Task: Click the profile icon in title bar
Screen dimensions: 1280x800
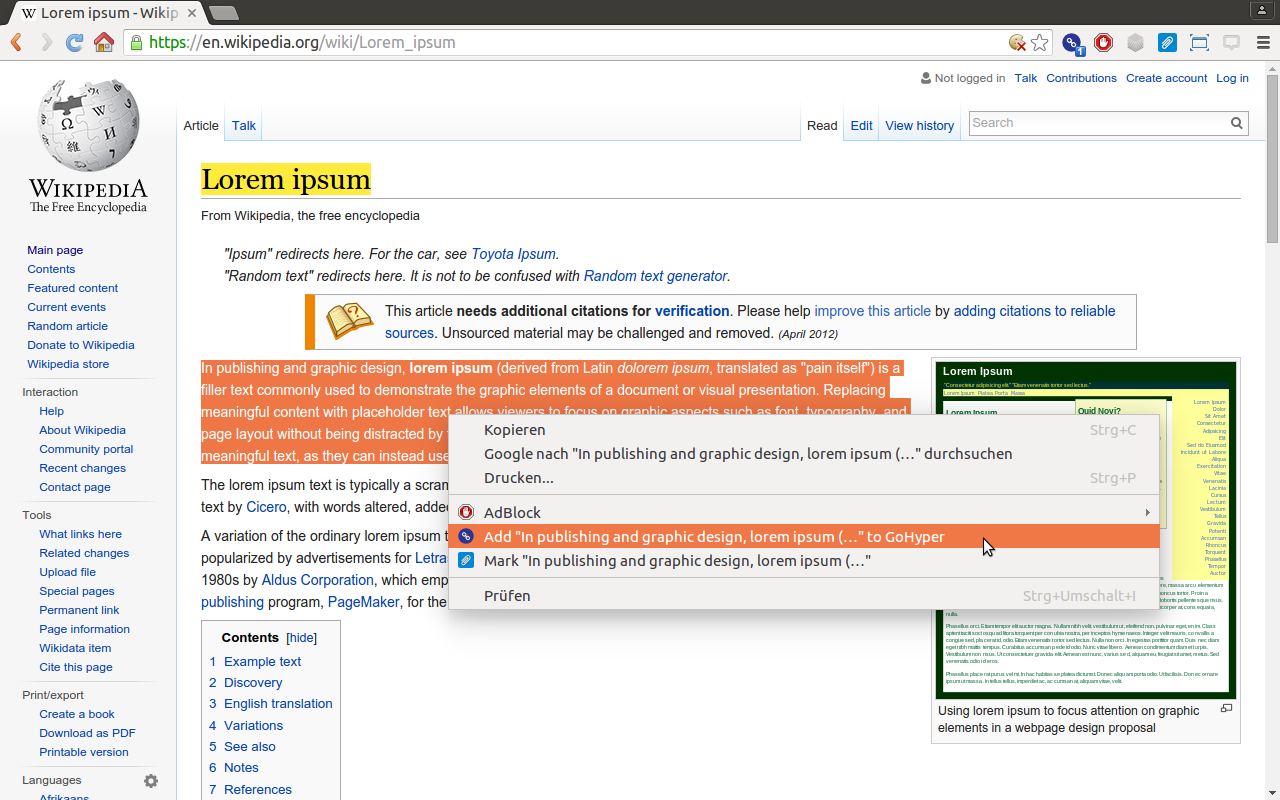Action: pos(1262,9)
